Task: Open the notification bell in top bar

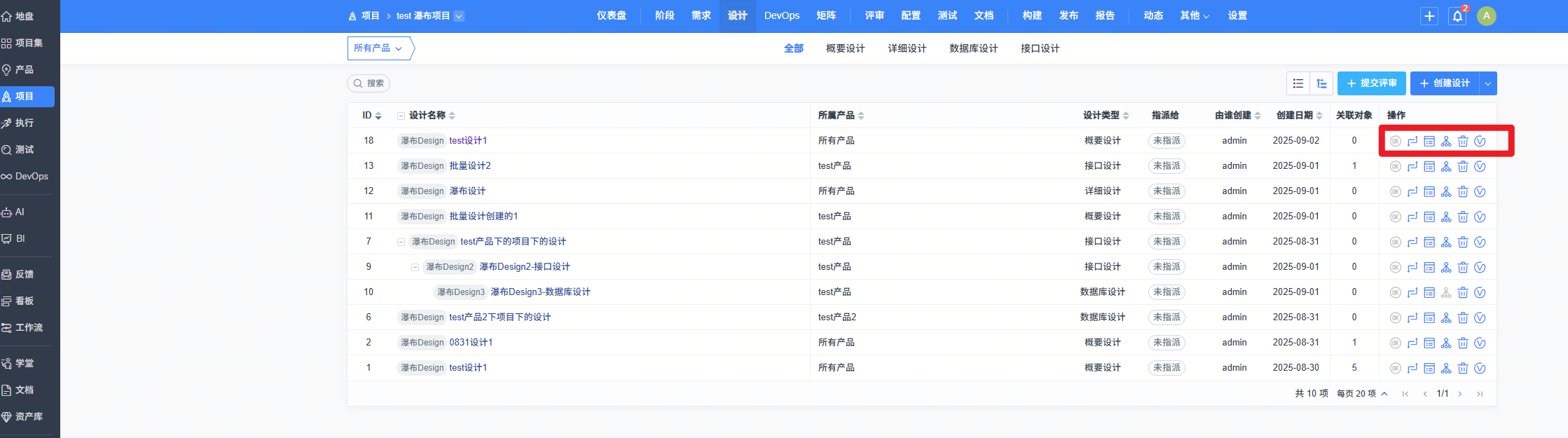Action: pyautogui.click(x=1457, y=16)
